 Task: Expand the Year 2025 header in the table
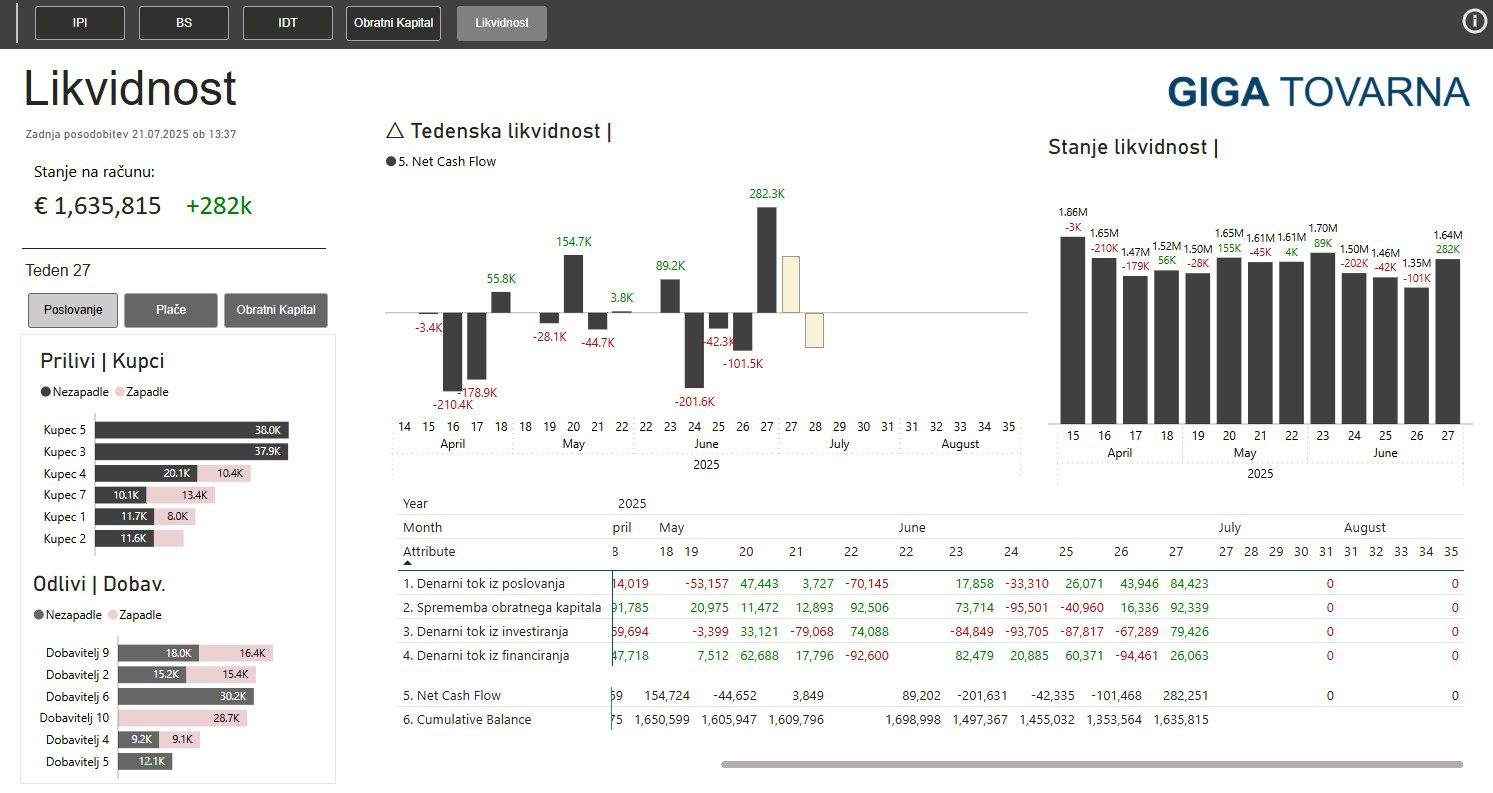click(414, 503)
